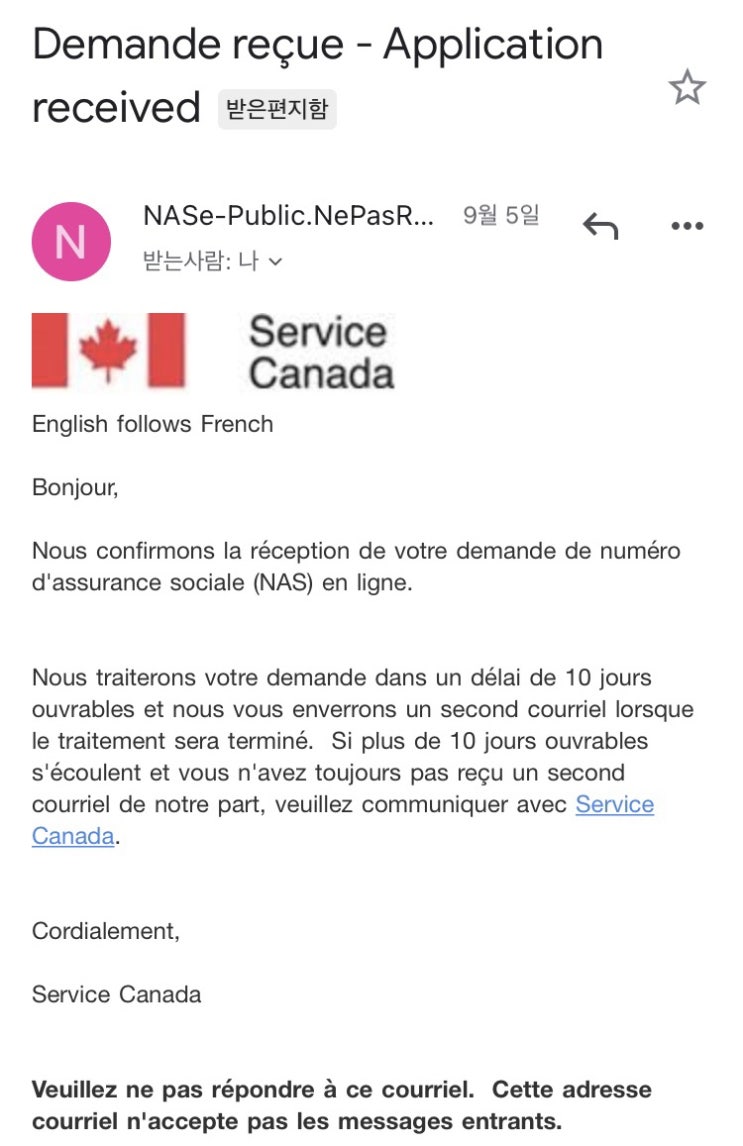Tap the "Cordialement," closing line
The image size is (743, 1146).
tap(106, 931)
